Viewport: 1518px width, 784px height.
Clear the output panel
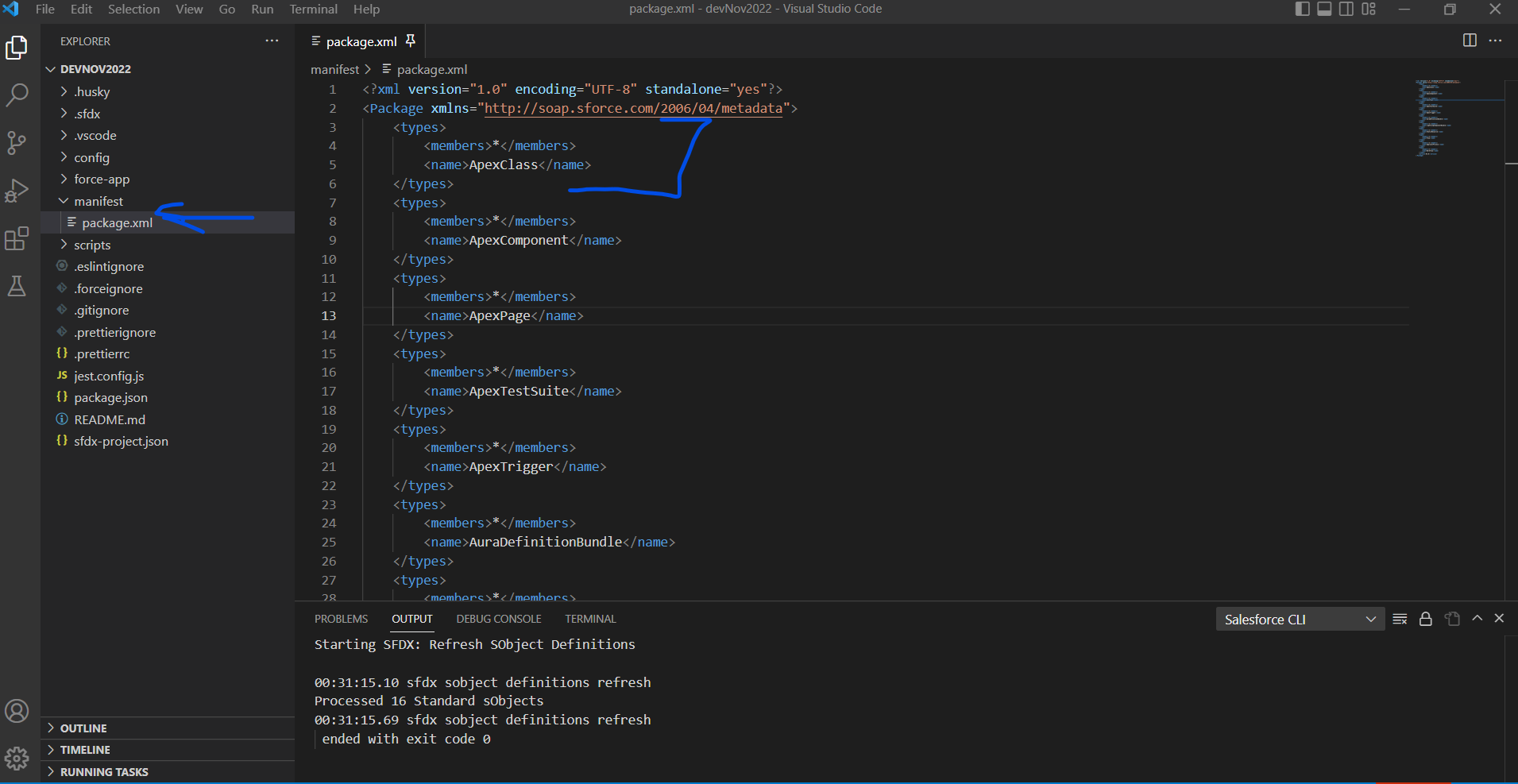point(1400,619)
